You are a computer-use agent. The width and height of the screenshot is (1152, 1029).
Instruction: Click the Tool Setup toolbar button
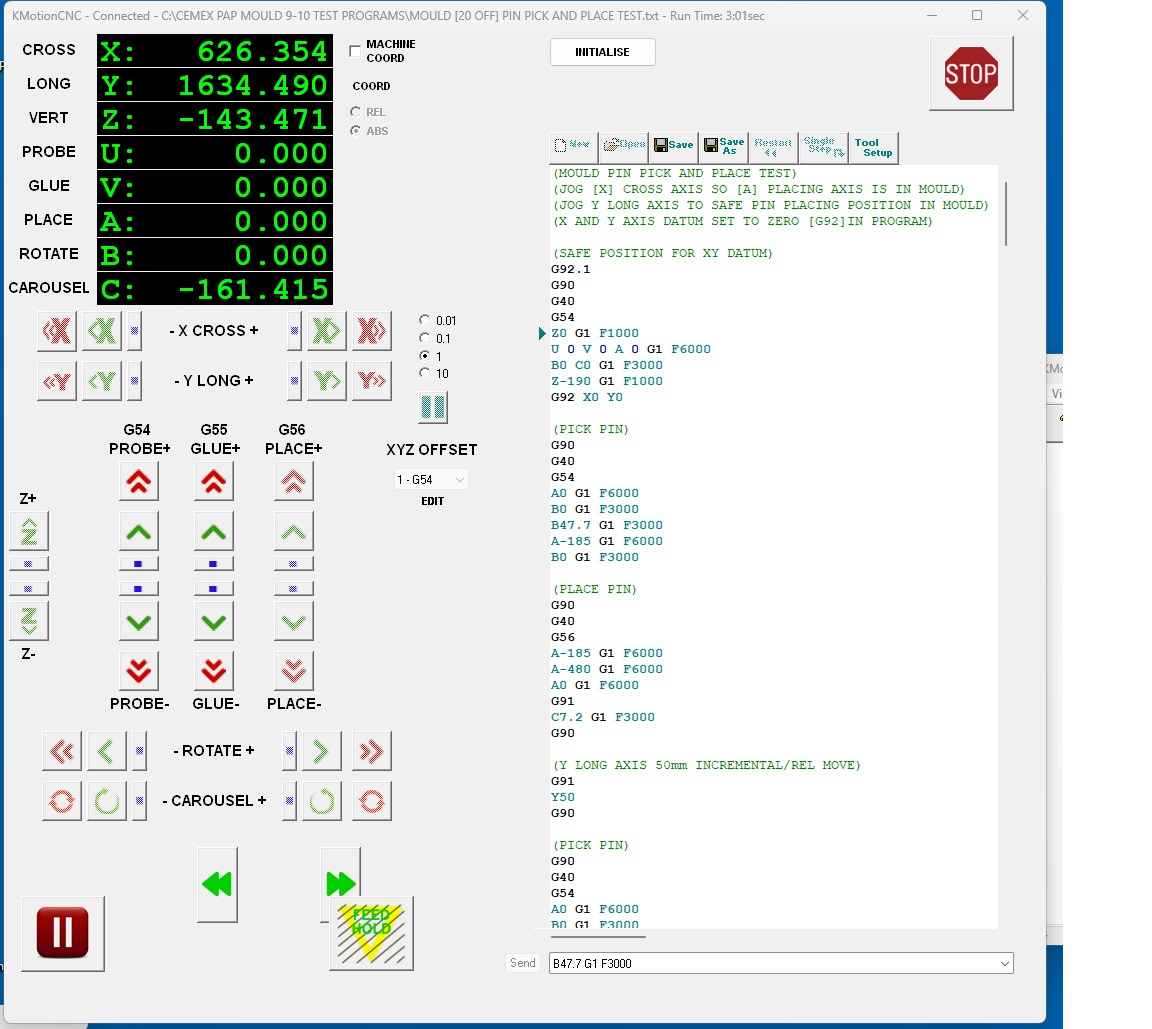tap(873, 147)
